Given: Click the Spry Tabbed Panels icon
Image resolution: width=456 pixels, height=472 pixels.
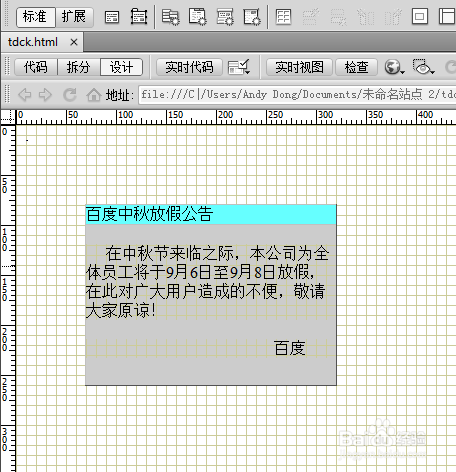Looking at the screenshot, I should pos(197,17).
